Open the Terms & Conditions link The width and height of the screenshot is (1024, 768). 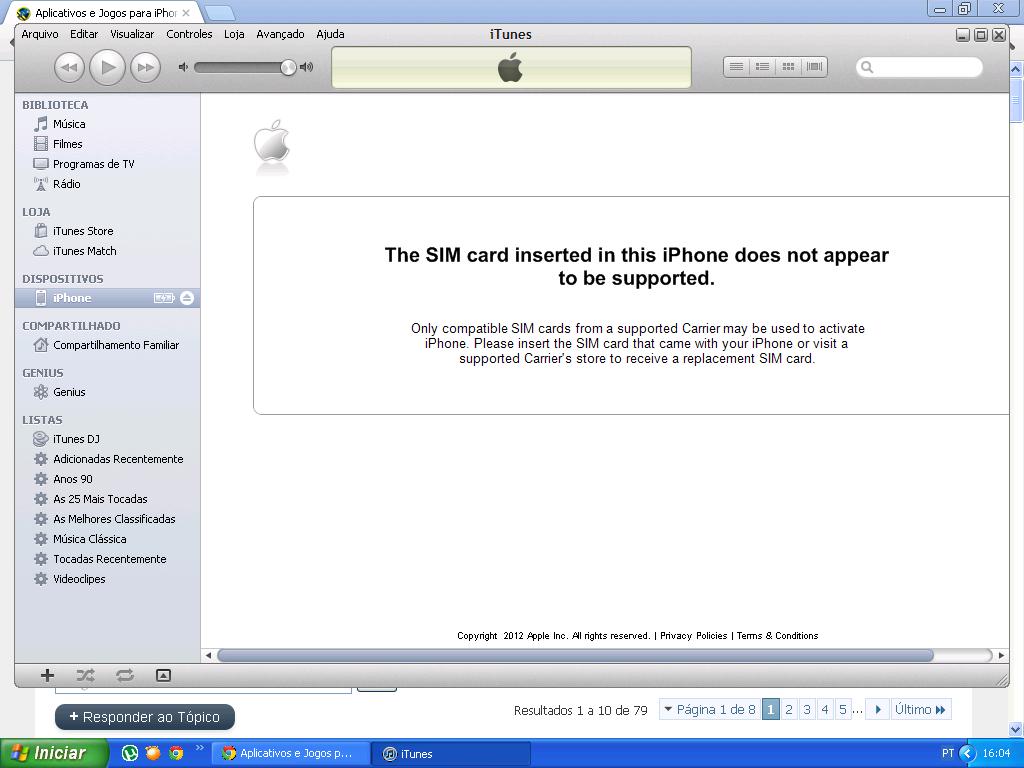coord(777,635)
